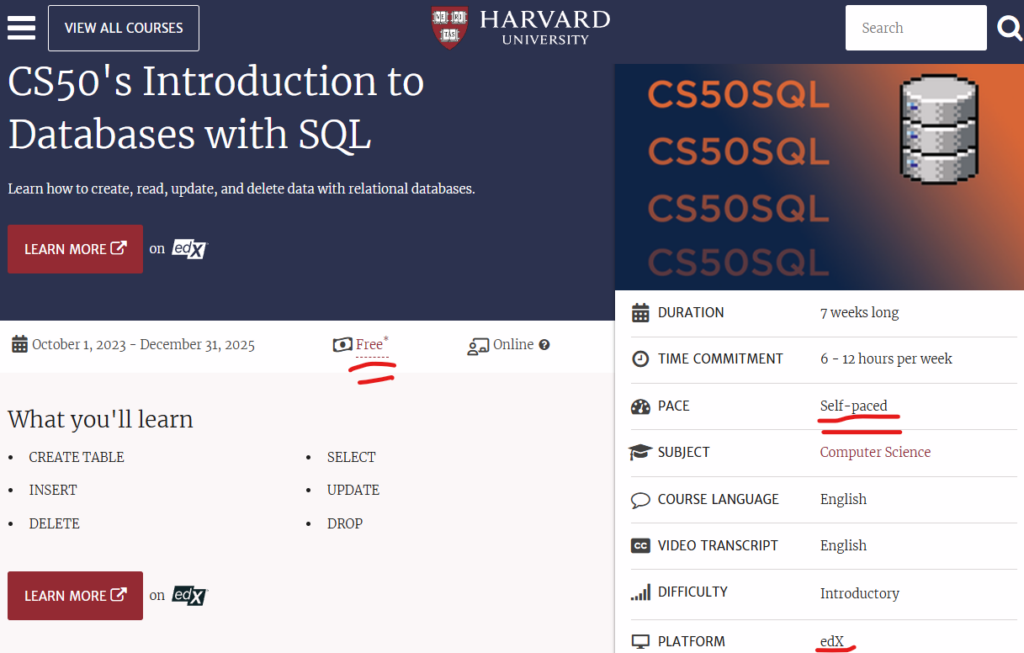Screen dimensions: 1024x653
Task: Click the 'Self-paced' pace value
Action: [x=854, y=406]
